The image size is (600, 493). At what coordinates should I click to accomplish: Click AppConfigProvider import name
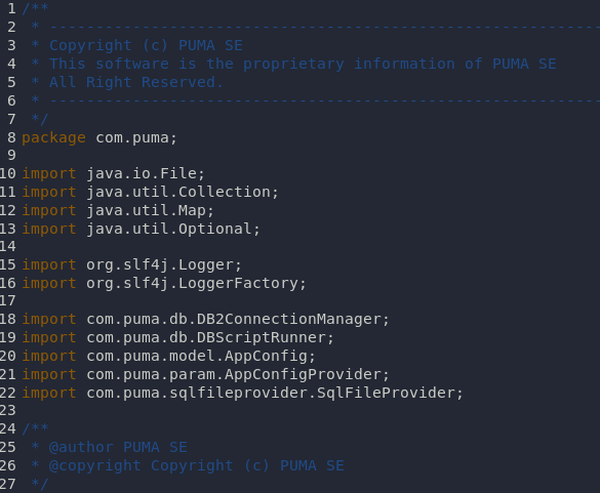point(303,374)
